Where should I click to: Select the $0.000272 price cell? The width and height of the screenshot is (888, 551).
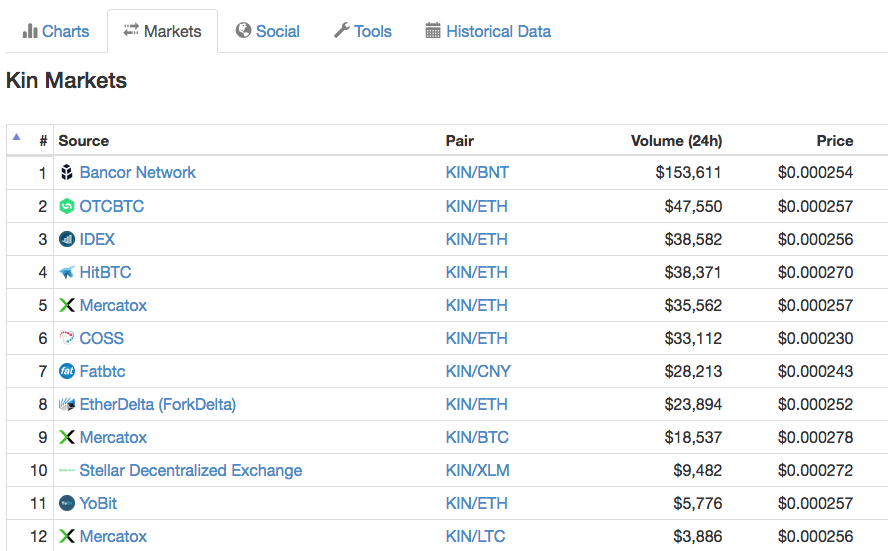pyautogui.click(x=816, y=470)
